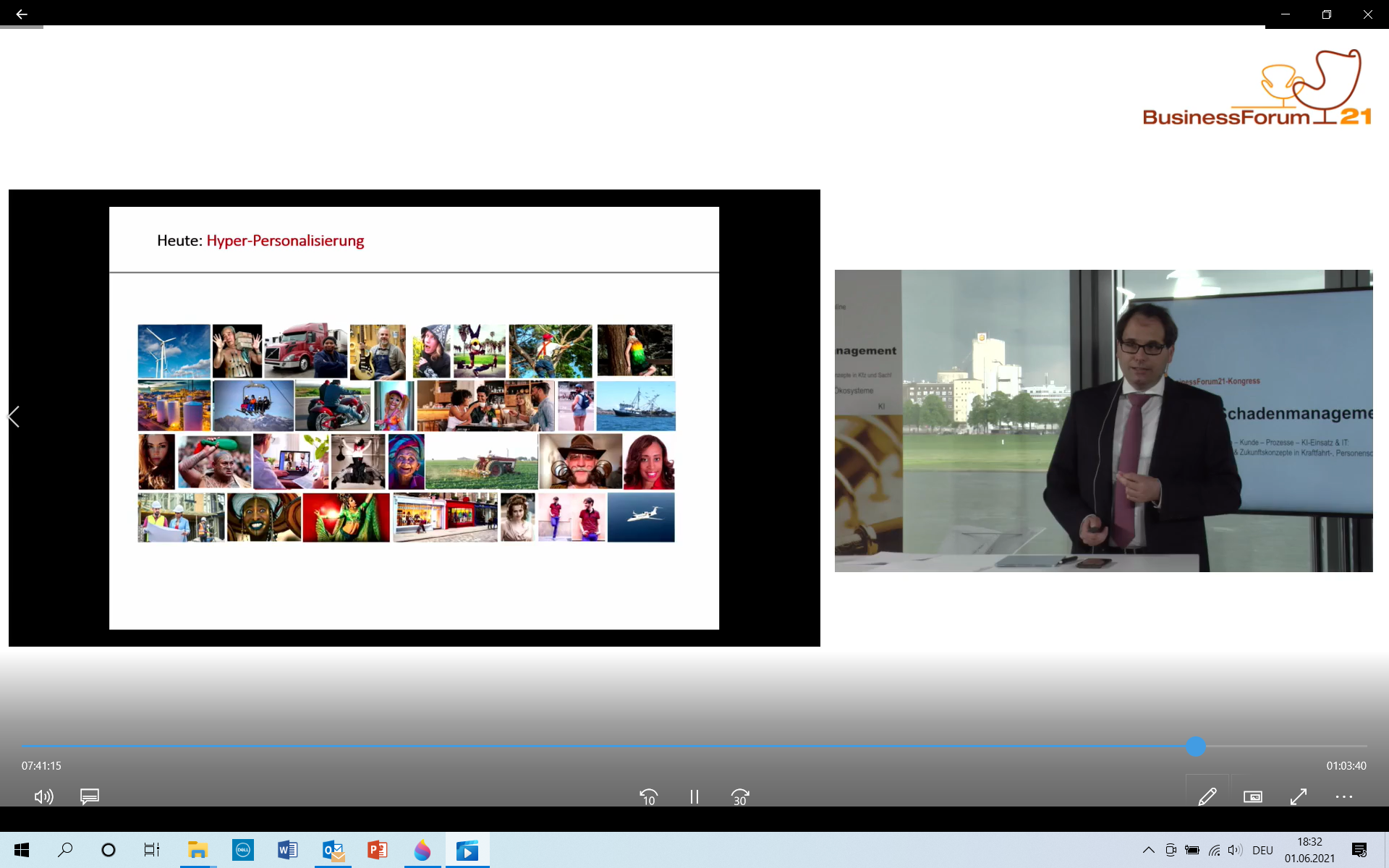Open Outlook from the taskbar
1389x868 pixels.
(x=333, y=850)
